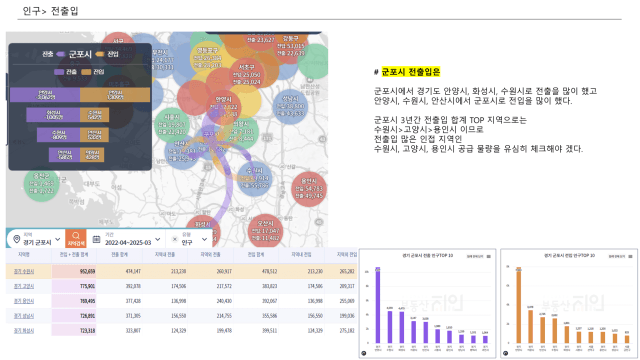Image resolution: width=640 pixels, height=360 pixels.
Task: Click the 지역명 column header
Action: pyautogui.click(x=24, y=255)
